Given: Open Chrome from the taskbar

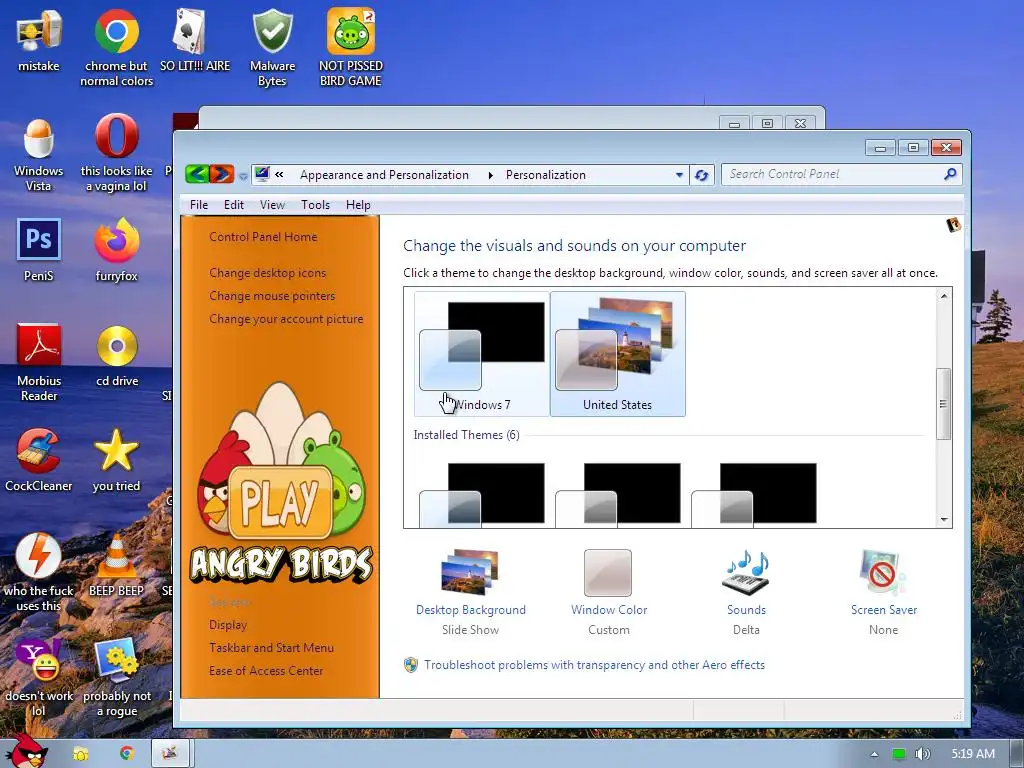Looking at the screenshot, I should click(127, 754).
